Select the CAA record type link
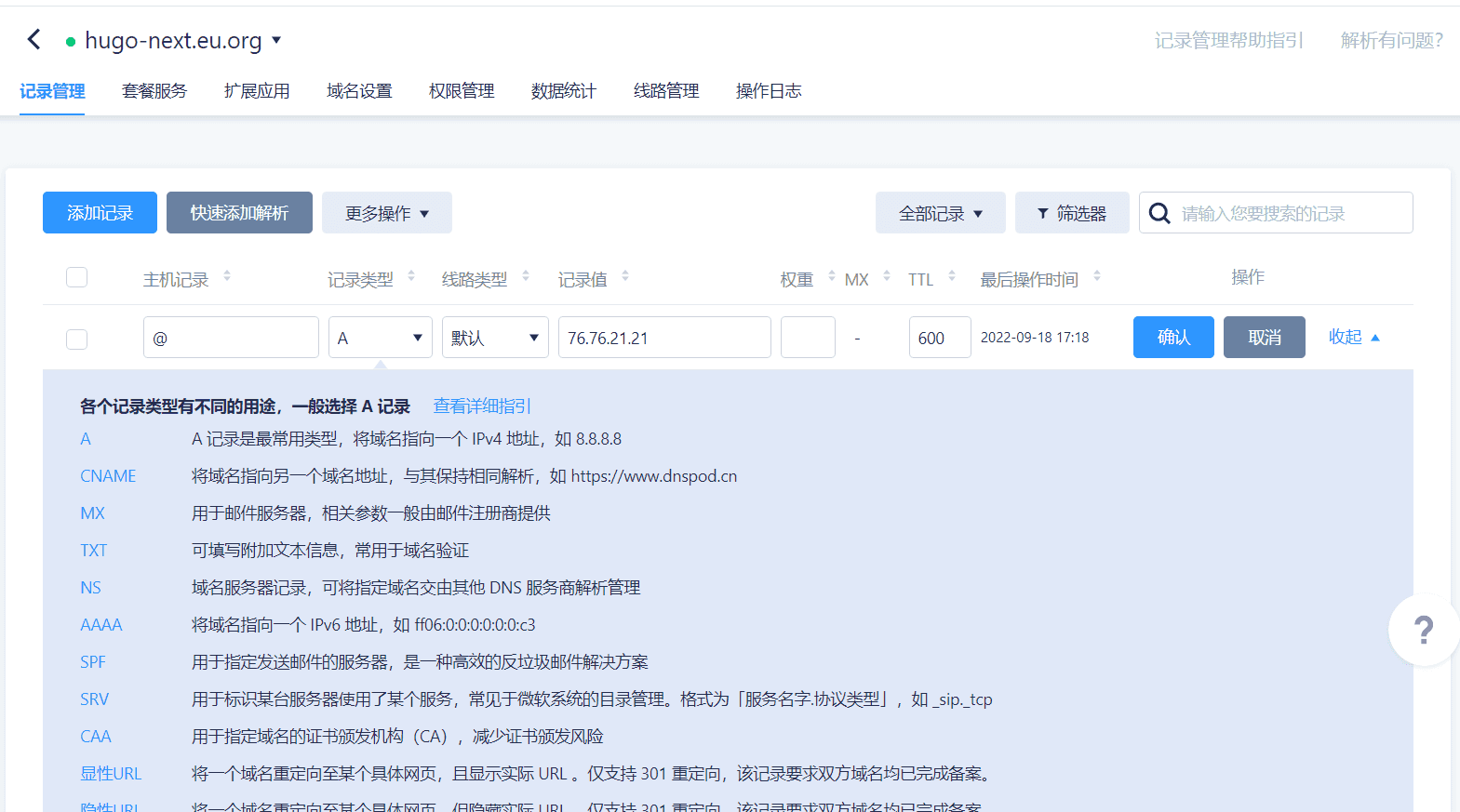The width and height of the screenshot is (1460, 812). 96,737
